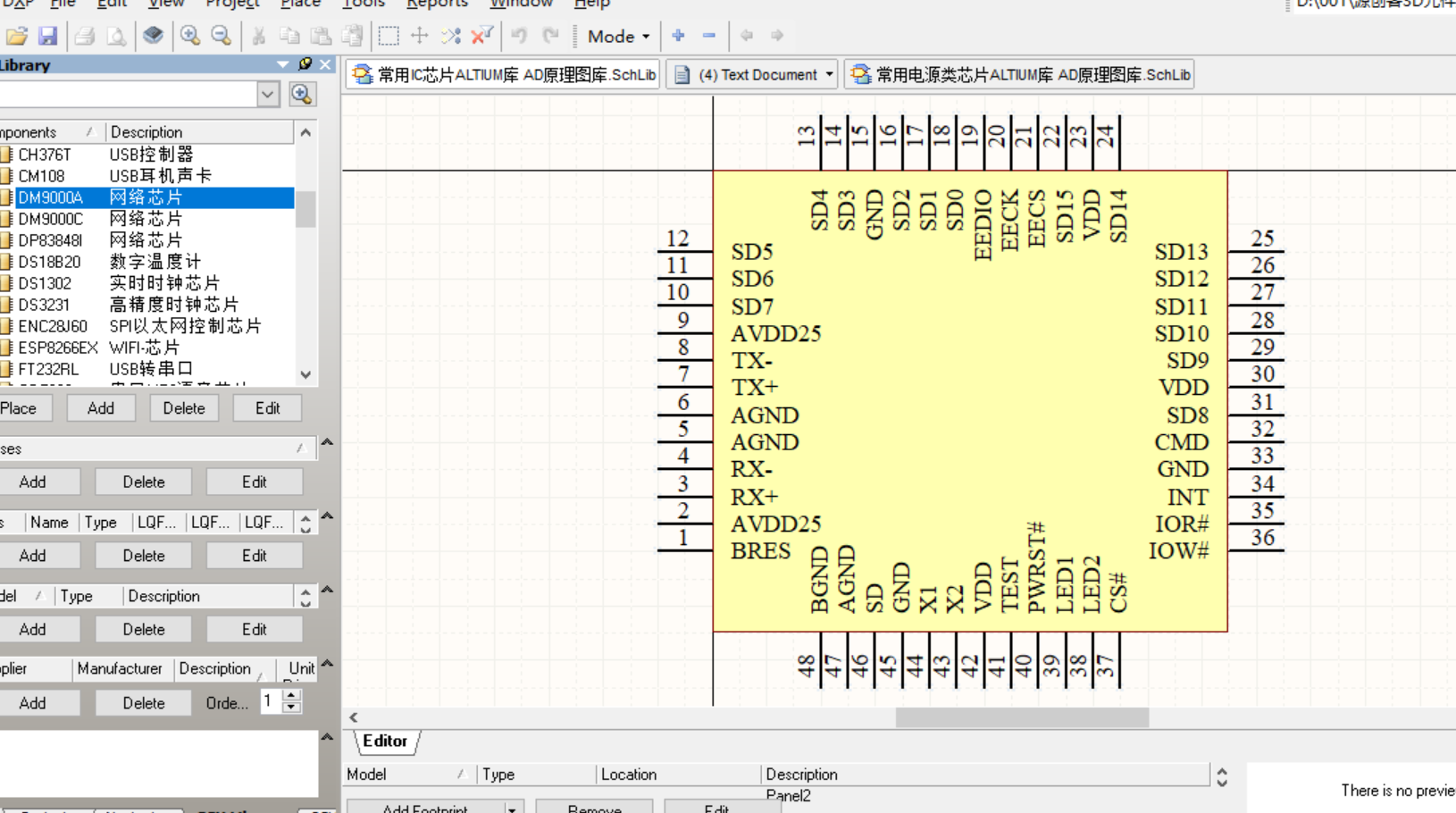Click the Paste icon in toolbar
The width and height of the screenshot is (1456, 813).
coord(321,36)
